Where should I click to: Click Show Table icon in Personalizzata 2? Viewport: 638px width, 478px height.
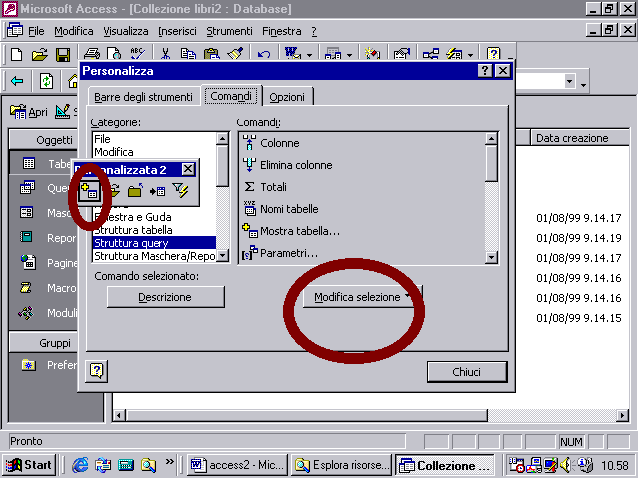[x=90, y=190]
